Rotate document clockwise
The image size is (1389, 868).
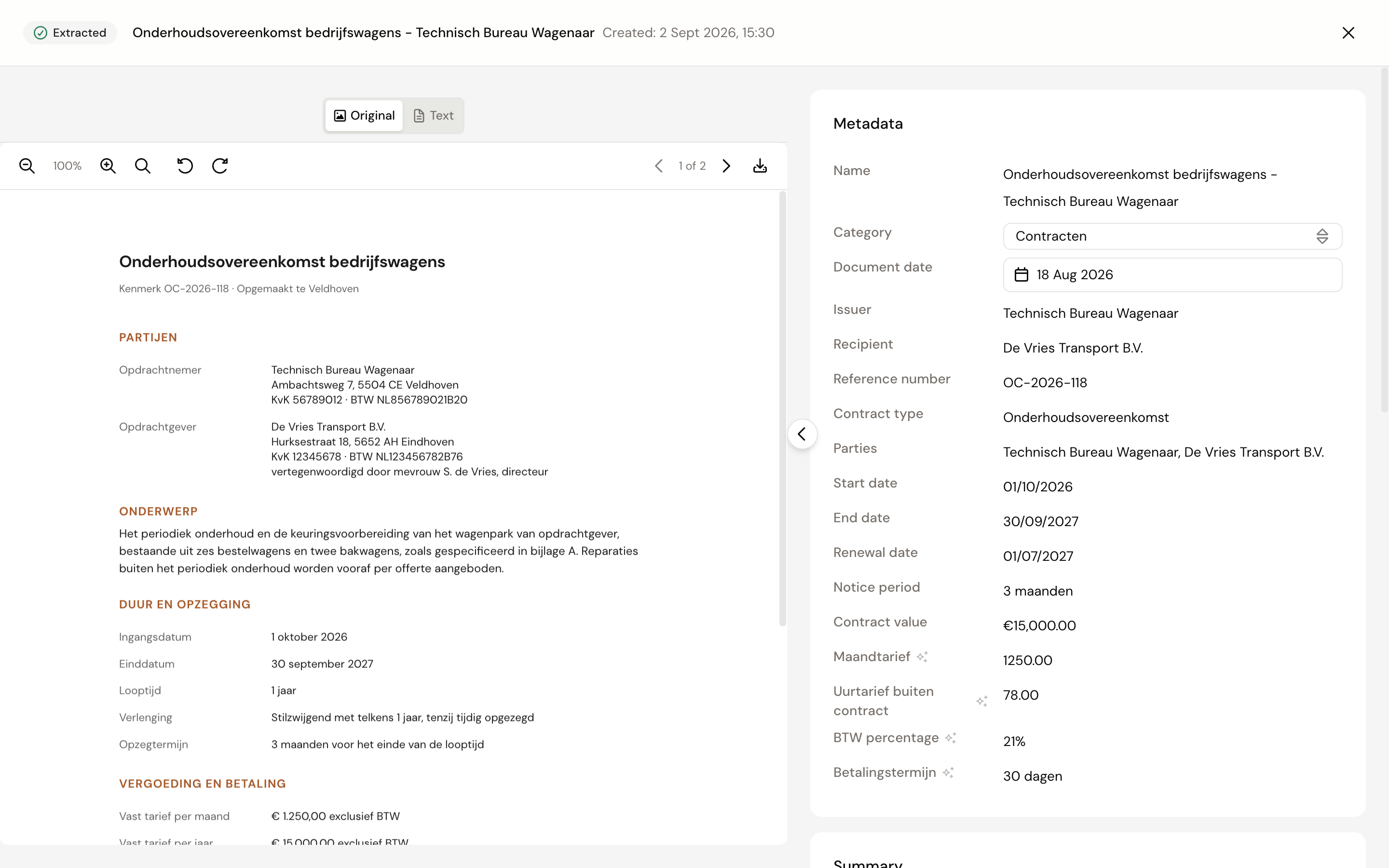tap(220, 166)
